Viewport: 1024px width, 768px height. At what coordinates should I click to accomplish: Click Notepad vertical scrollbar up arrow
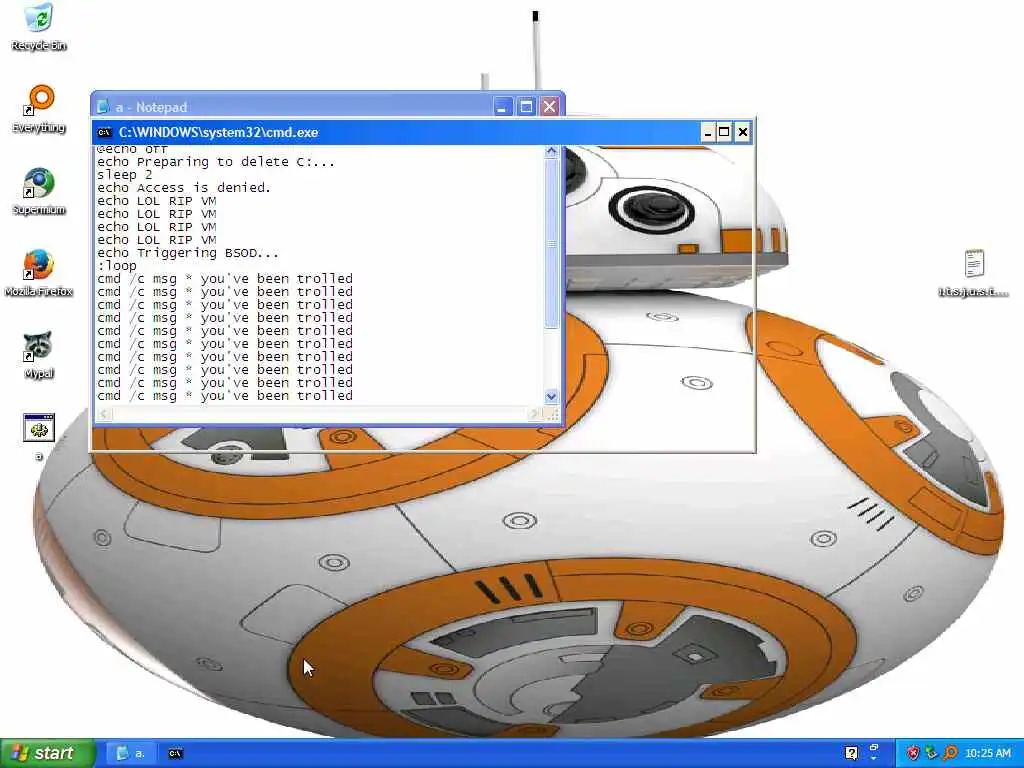(x=551, y=152)
